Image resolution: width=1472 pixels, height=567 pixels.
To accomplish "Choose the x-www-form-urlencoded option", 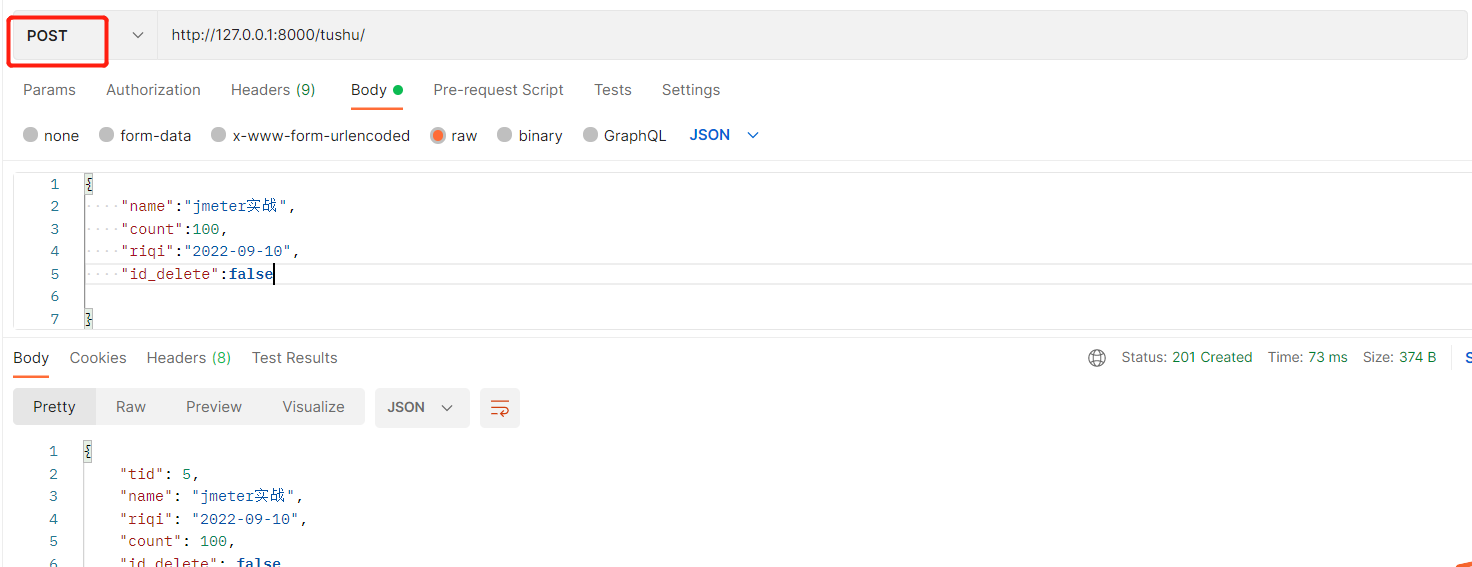I will [x=219, y=135].
